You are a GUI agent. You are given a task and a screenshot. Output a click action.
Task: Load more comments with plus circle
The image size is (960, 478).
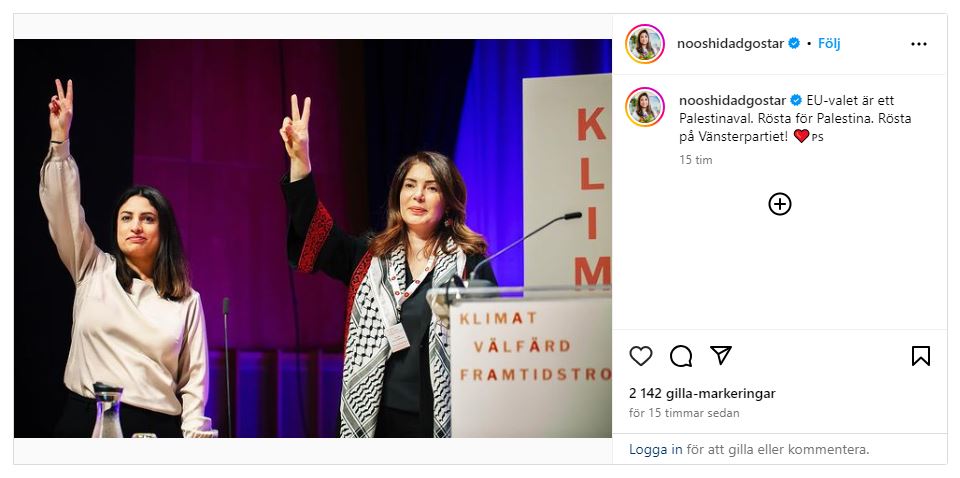click(779, 204)
